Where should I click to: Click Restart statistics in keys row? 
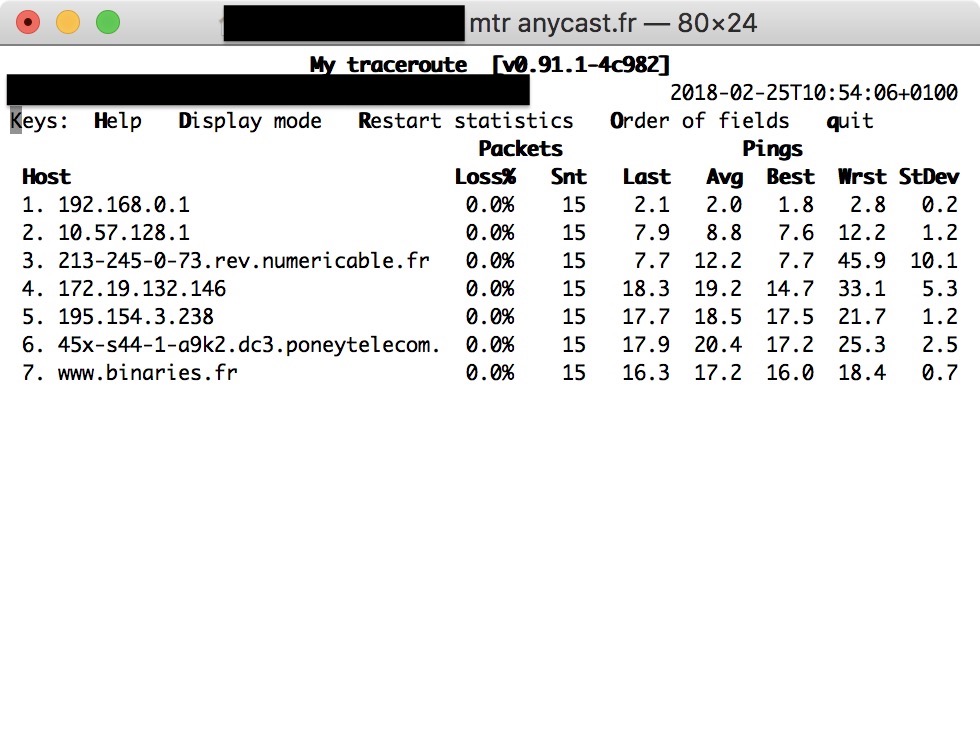pyautogui.click(x=466, y=121)
